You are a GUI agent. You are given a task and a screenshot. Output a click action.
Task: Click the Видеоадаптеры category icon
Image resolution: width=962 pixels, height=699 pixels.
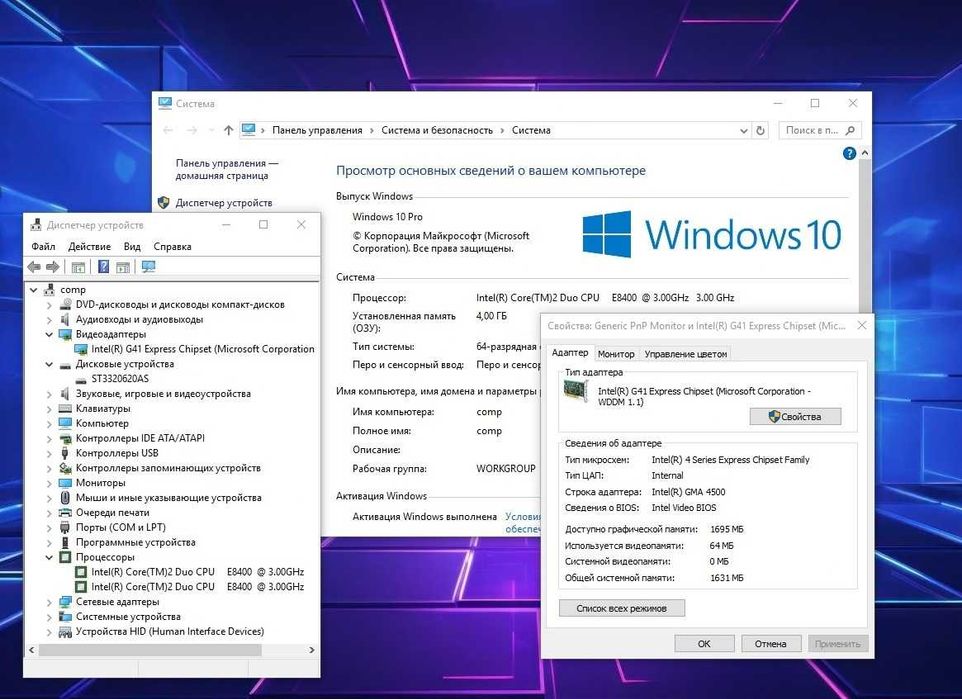coord(65,334)
